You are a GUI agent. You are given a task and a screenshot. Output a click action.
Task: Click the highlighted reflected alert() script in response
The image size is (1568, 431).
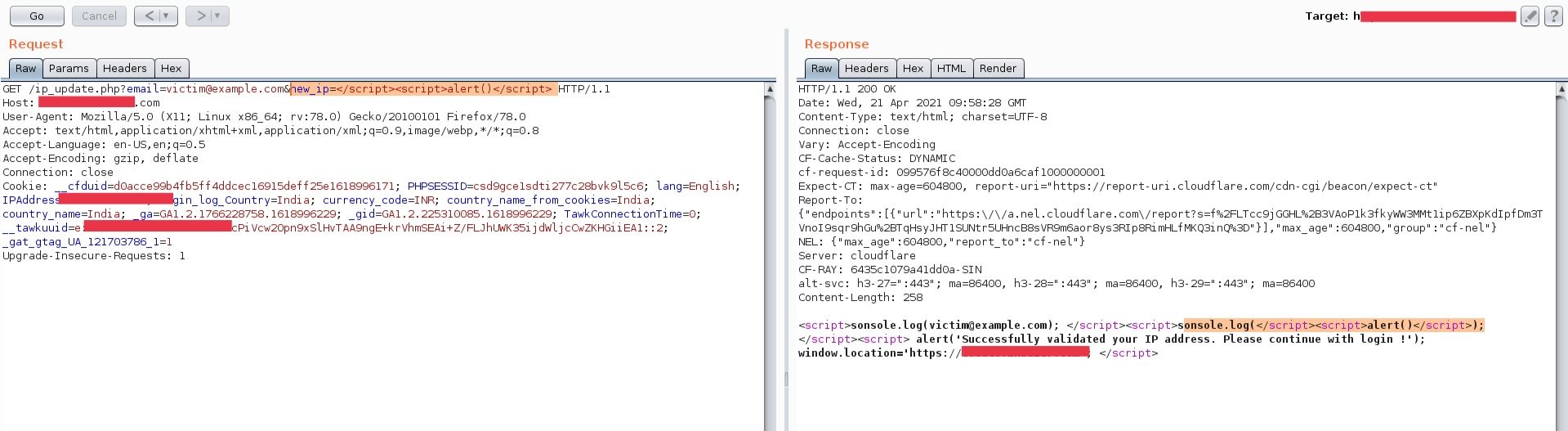click(1333, 325)
